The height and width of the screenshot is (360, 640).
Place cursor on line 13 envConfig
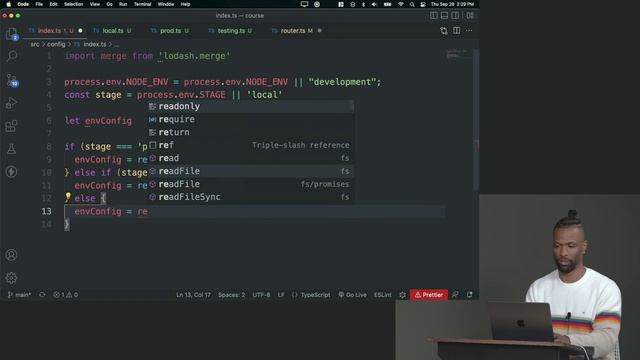98,211
